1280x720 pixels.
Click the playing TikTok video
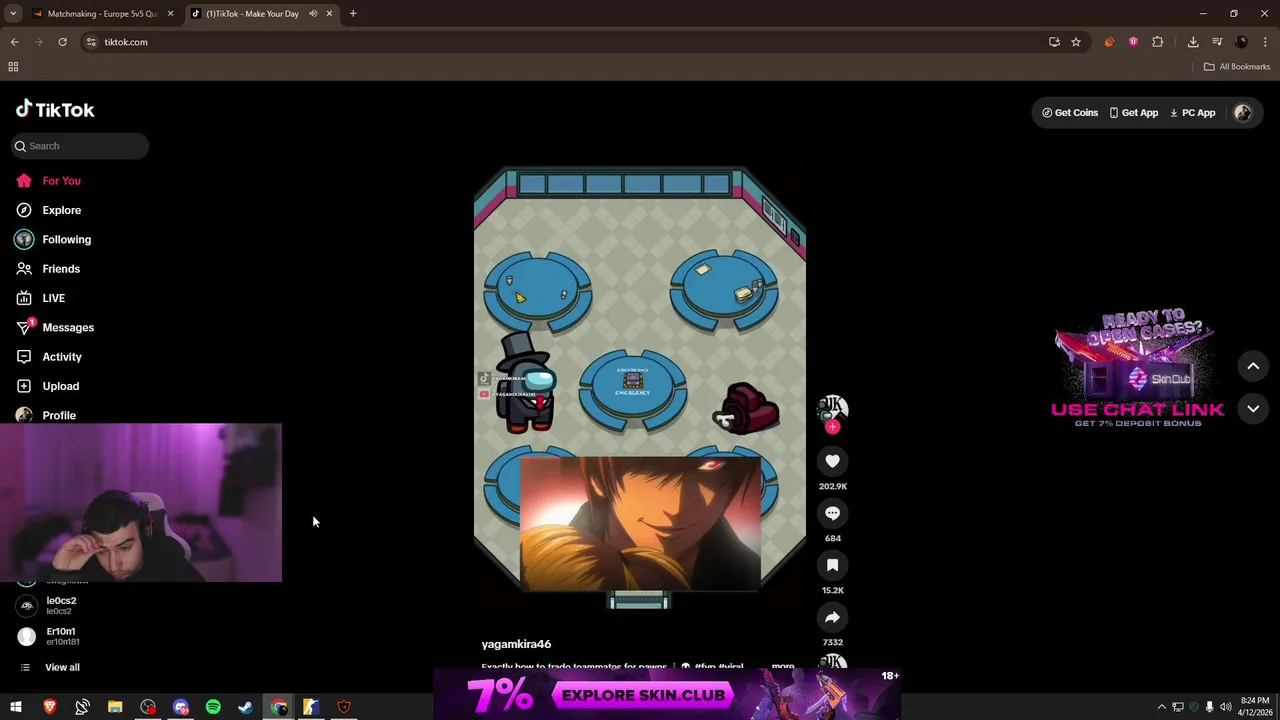click(x=640, y=385)
